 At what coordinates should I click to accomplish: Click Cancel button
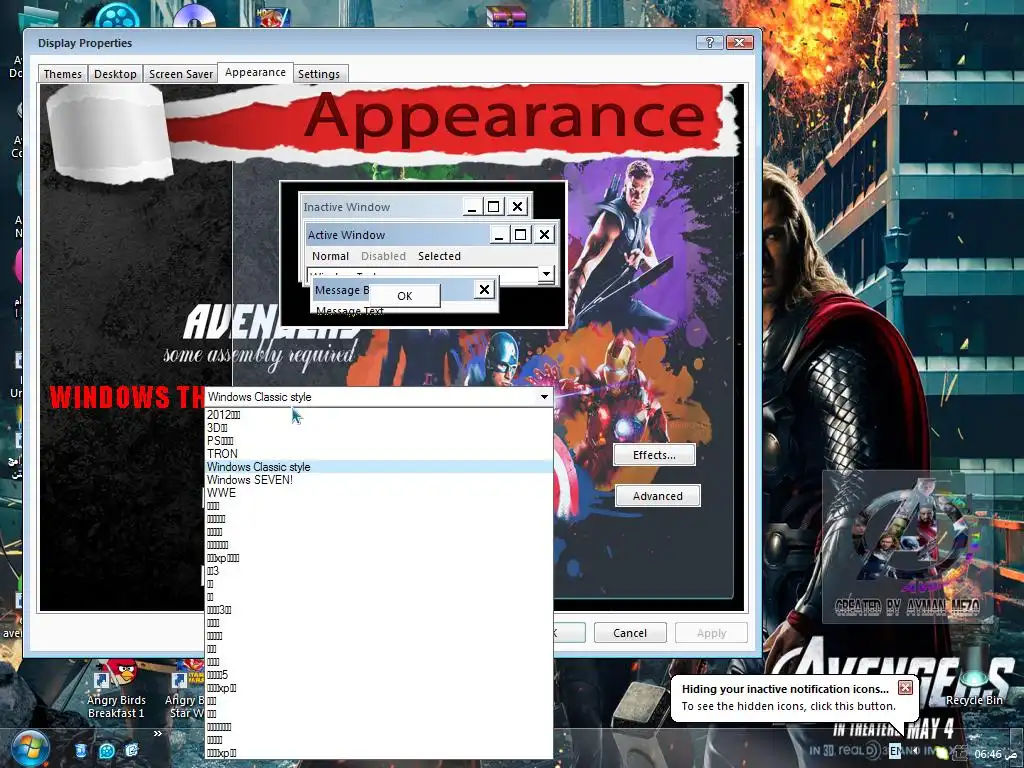[x=630, y=633]
